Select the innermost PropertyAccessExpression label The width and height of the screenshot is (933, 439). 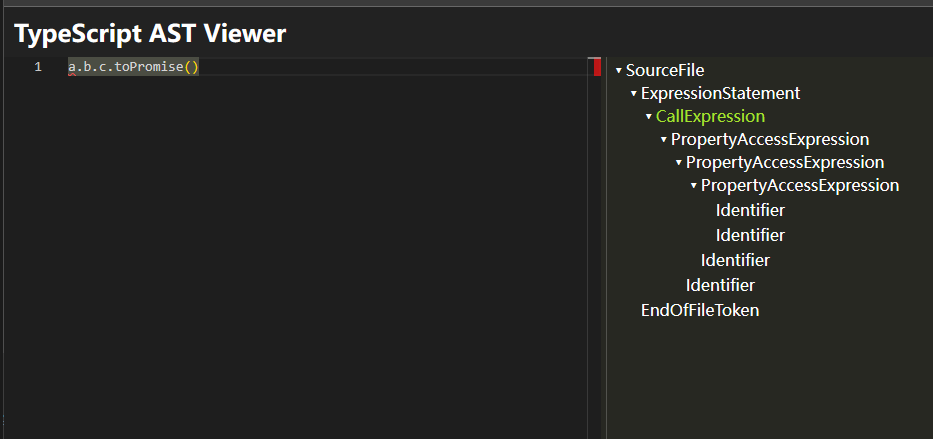800,185
